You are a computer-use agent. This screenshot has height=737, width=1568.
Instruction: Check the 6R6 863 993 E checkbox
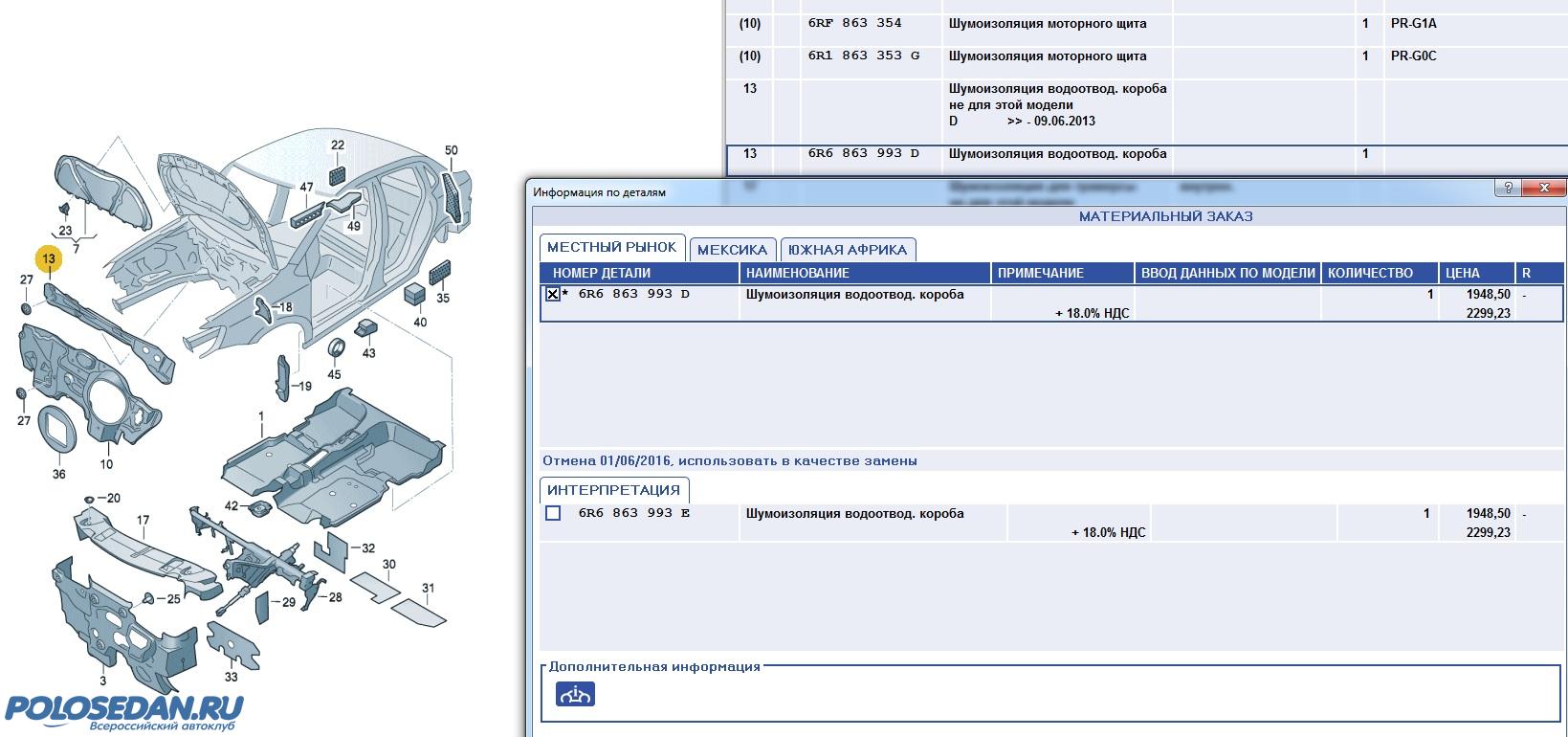(553, 514)
